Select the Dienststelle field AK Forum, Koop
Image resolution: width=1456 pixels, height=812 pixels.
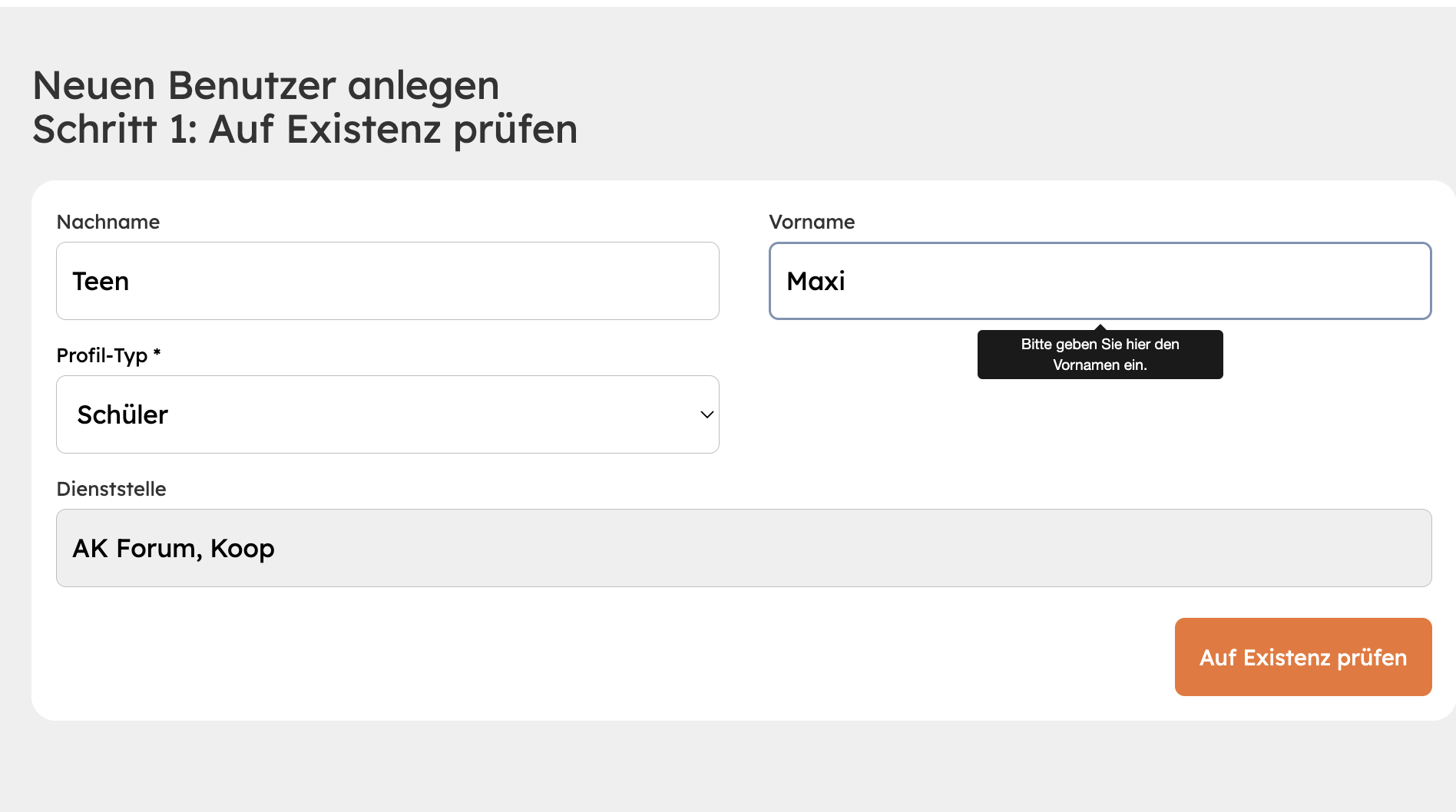coord(743,547)
